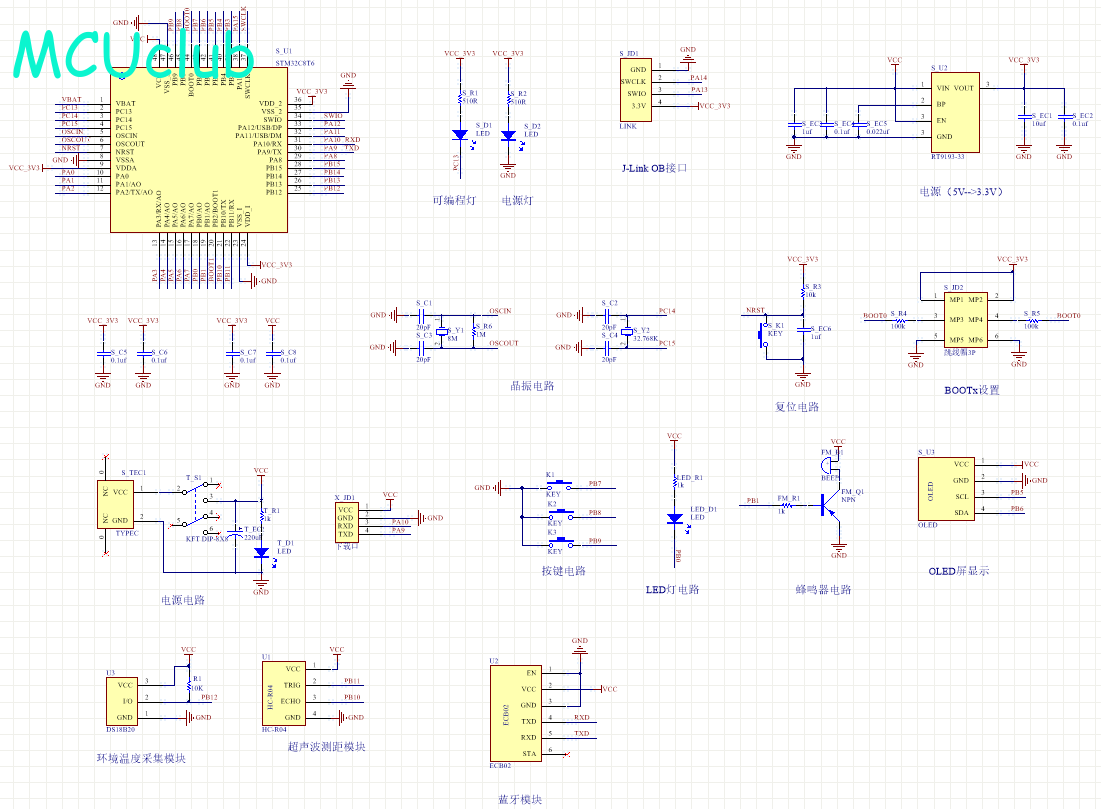Click the PB12 net label at DS18B20
1101x809 pixels.
209,697
